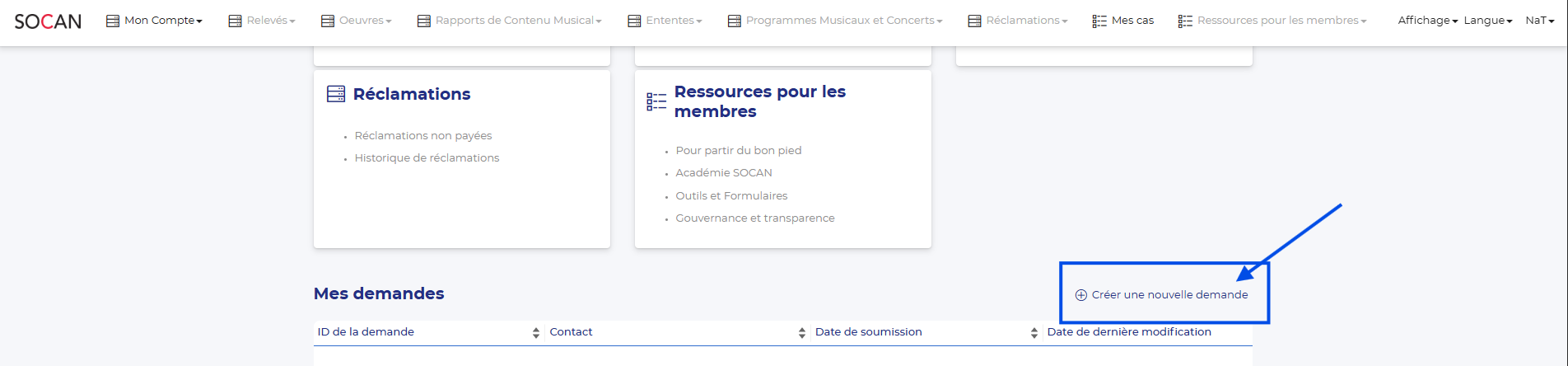Open the Affichage dropdown

[1427, 21]
